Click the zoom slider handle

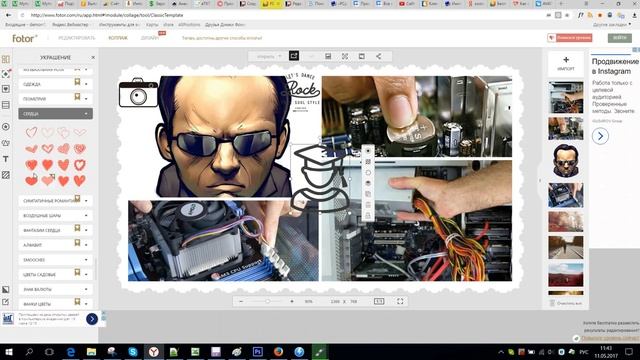pyautogui.click(x=267, y=301)
